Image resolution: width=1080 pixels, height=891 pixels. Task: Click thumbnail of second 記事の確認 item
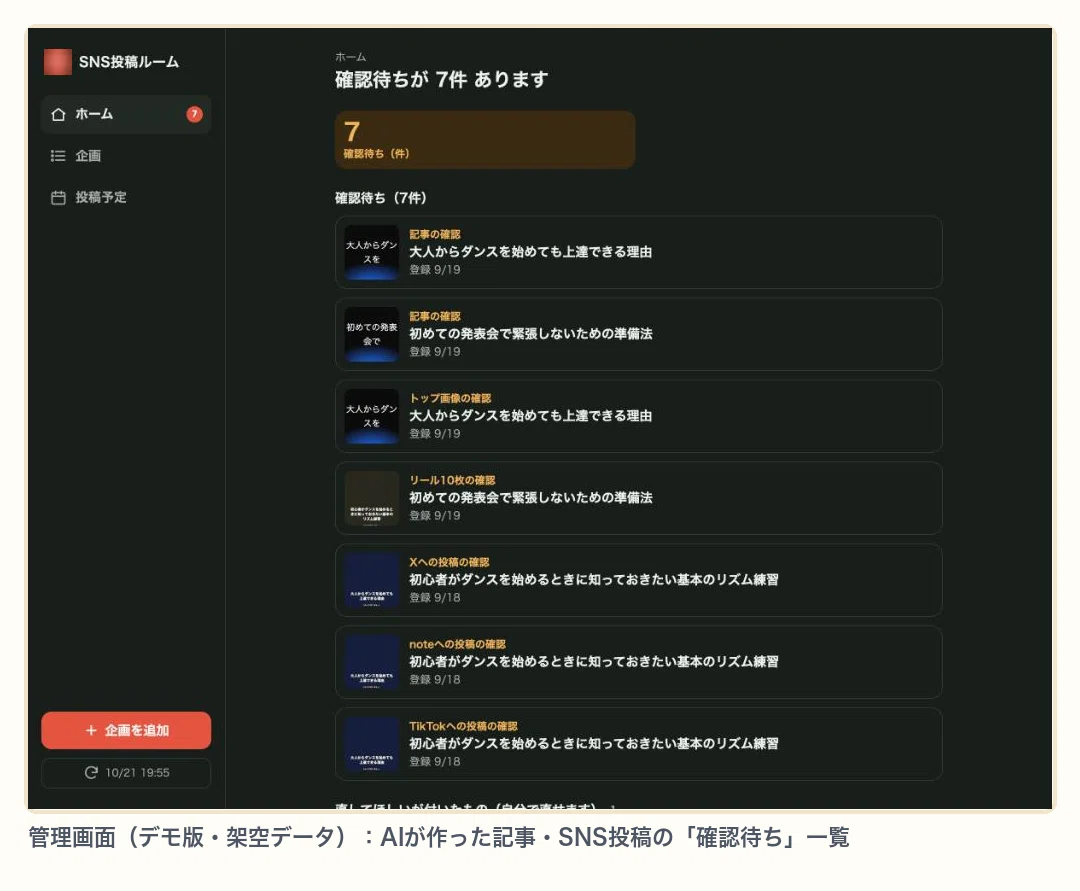[372, 334]
